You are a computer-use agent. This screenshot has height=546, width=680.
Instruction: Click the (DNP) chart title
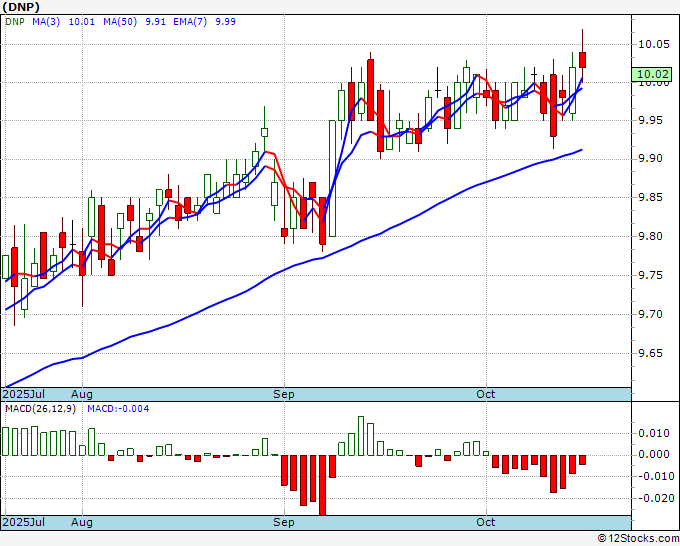pyautogui.click(x=21, y=7)
